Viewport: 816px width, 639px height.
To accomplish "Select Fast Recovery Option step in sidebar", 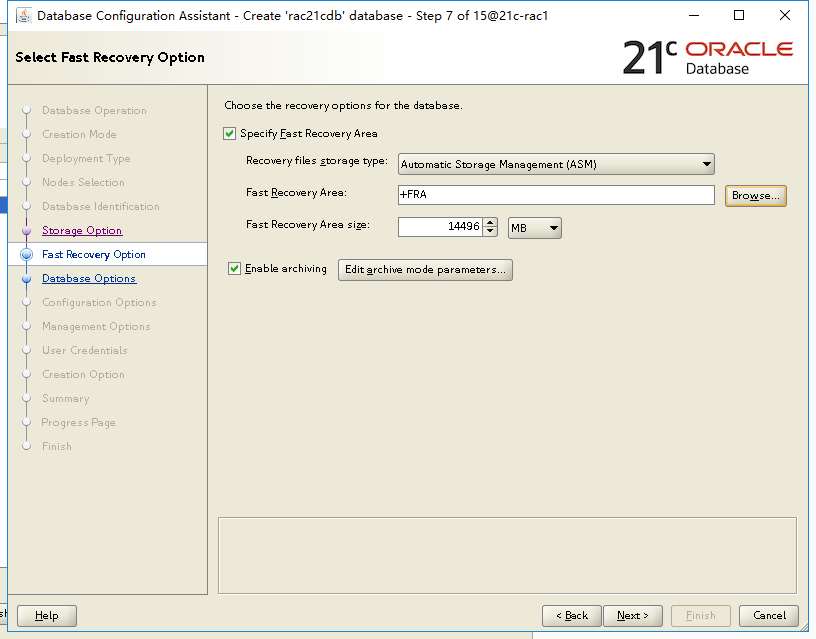I will 108,254.
